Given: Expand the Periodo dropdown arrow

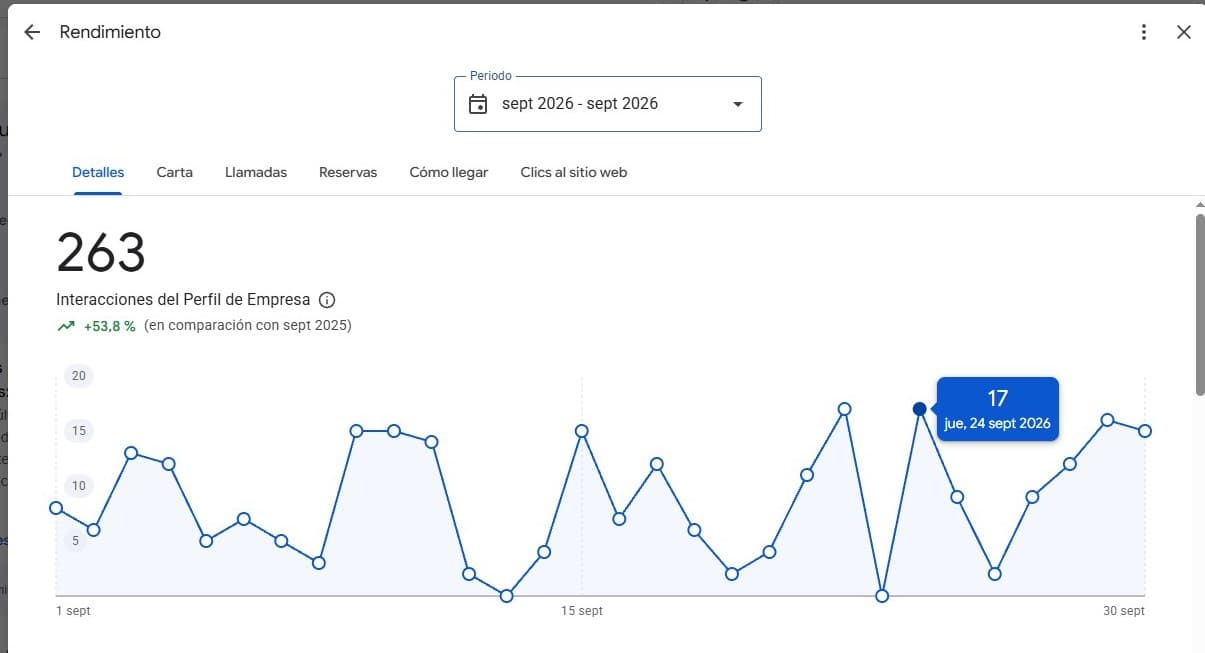Looking at the screenshot, I should pyautogui.click(x=738, y=104).
